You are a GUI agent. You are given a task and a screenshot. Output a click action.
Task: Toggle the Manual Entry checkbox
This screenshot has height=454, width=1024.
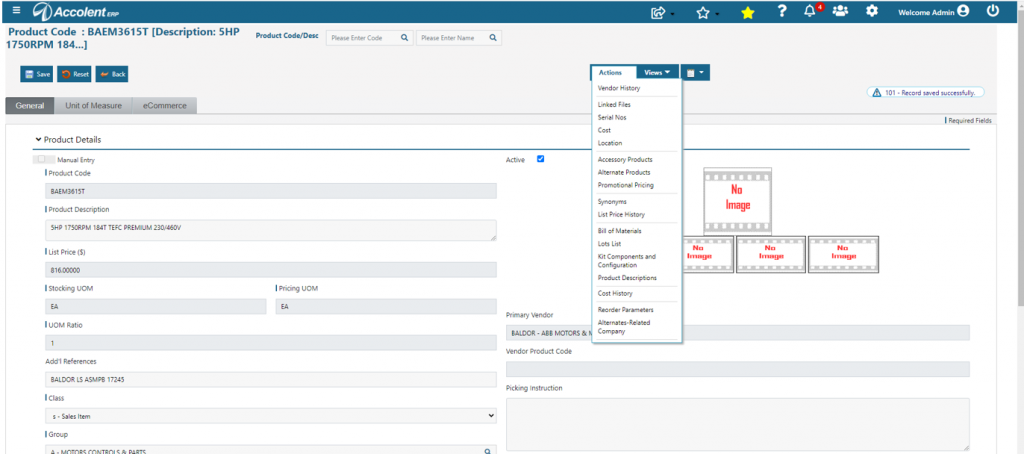coord(42,159)
